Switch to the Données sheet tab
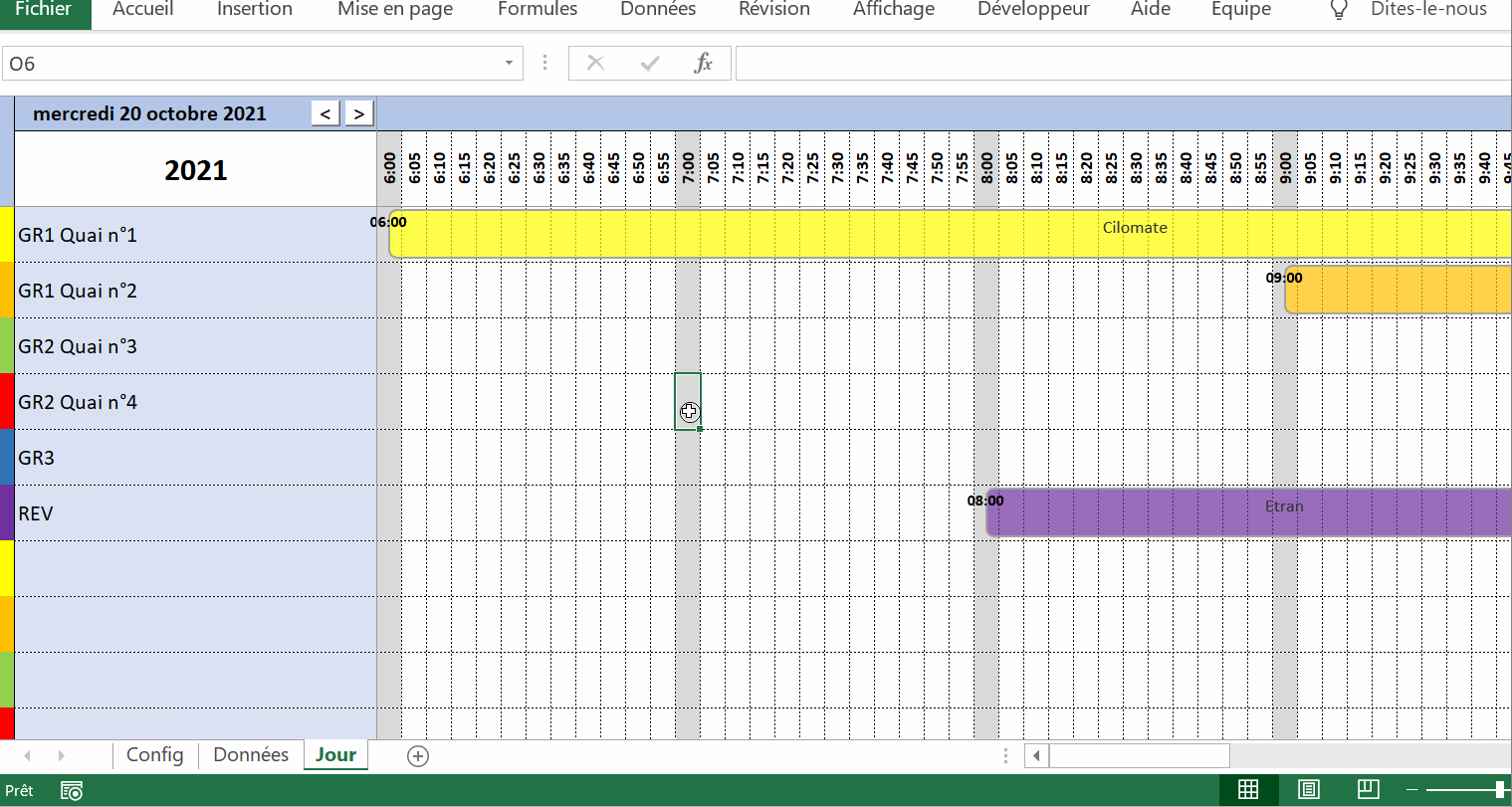This screenshot has height=807, width=1512. [251, 755]
